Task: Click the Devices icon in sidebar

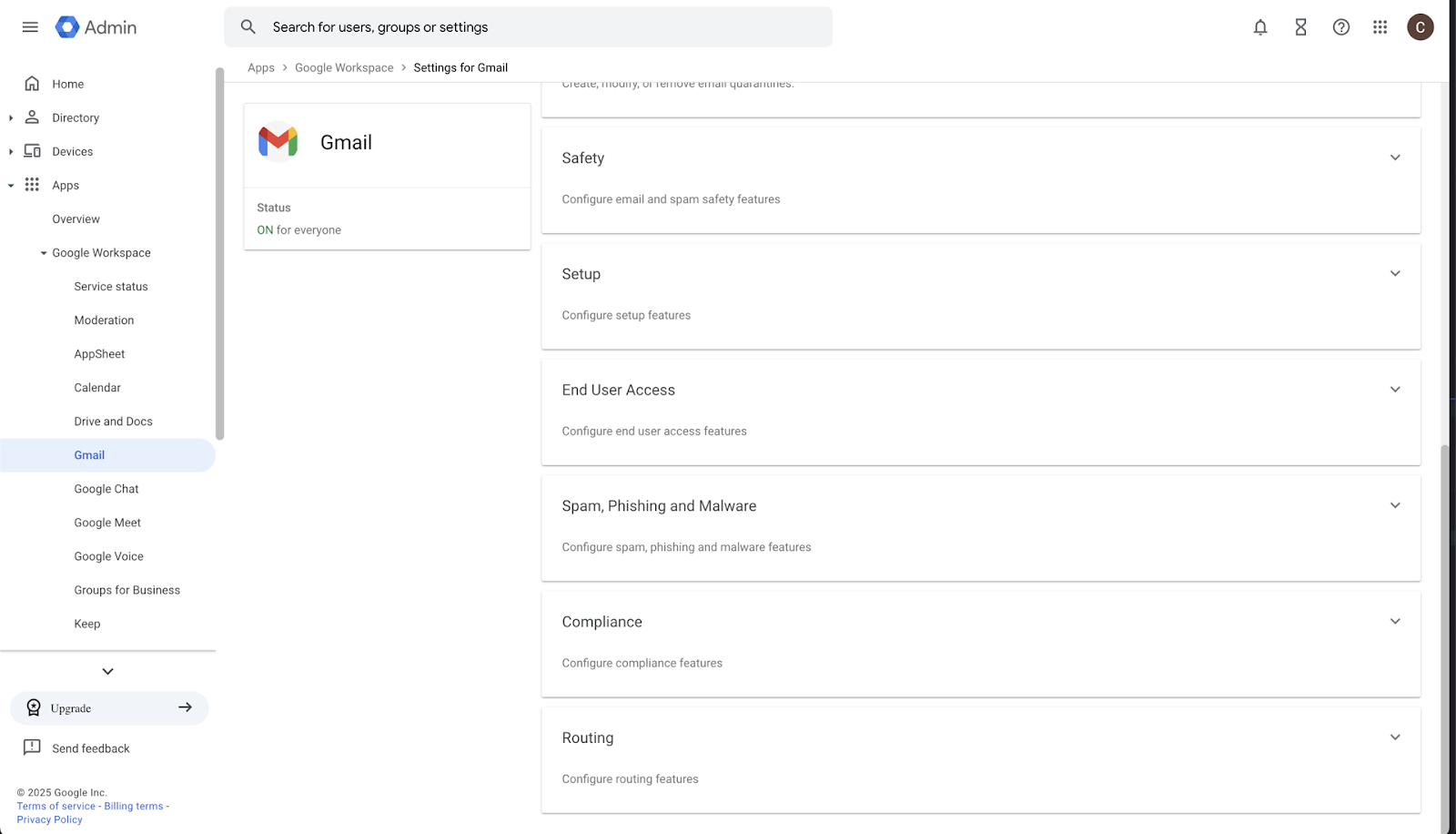Action: [x=32, y=151]
